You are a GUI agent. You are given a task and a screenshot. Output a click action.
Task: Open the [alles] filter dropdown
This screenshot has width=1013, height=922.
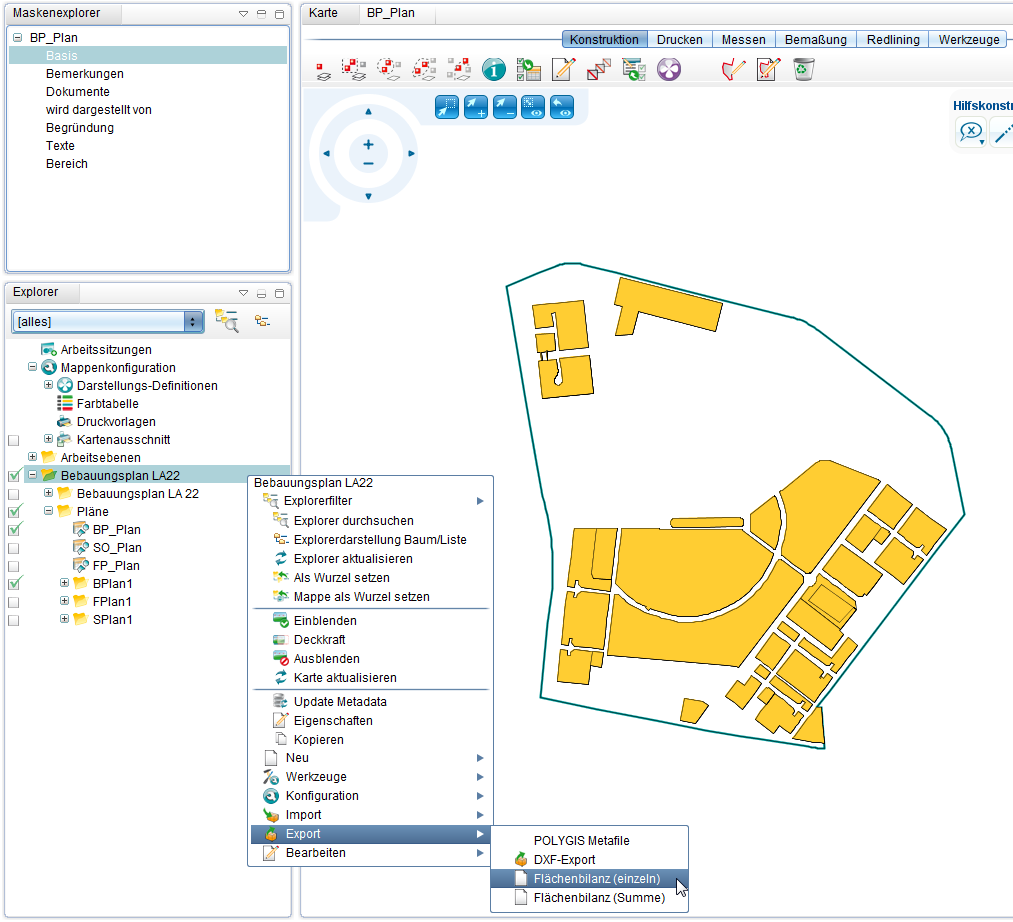pos(193,321)
